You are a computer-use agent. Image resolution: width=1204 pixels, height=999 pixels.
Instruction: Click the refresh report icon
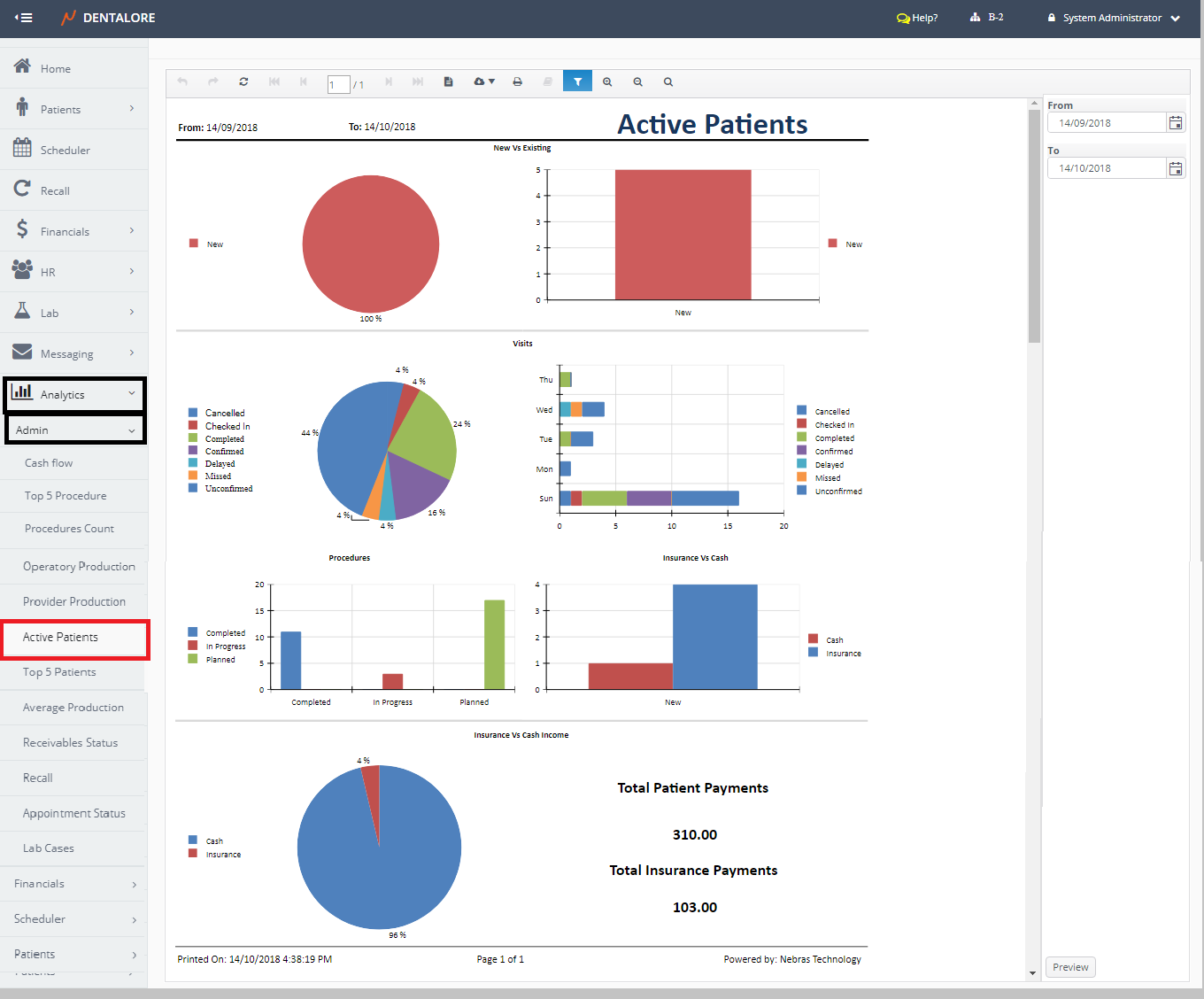tap(243, 81)
